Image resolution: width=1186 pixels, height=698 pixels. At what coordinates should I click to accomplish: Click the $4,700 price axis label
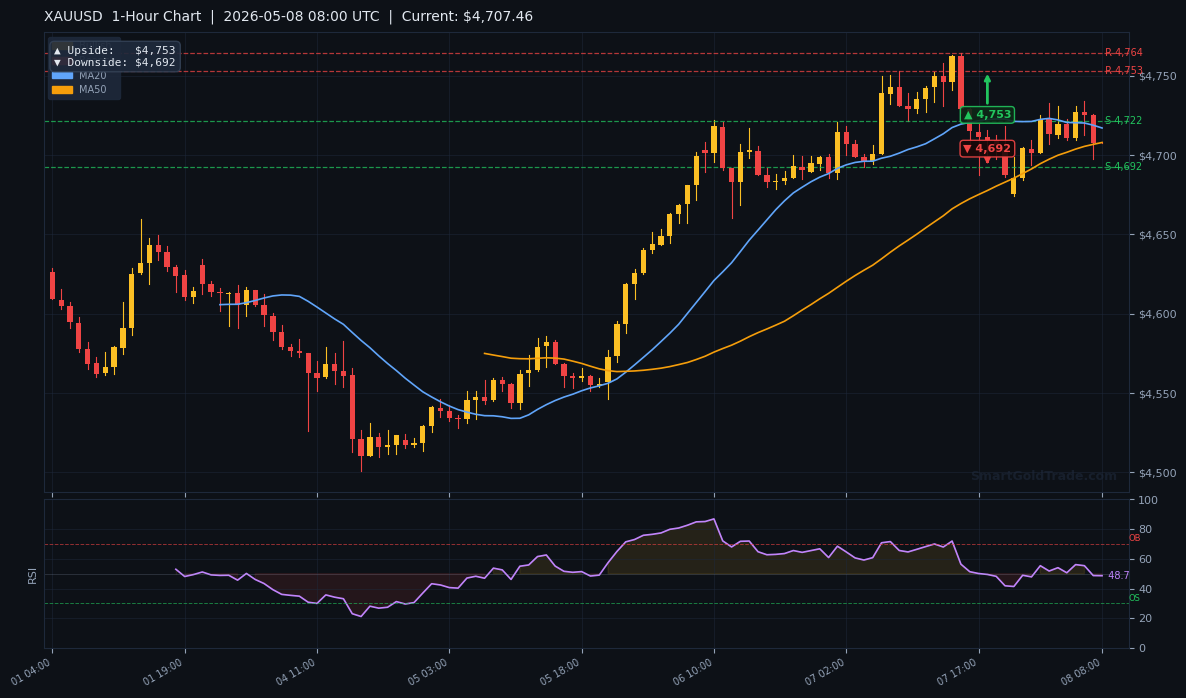(1157, 156)
